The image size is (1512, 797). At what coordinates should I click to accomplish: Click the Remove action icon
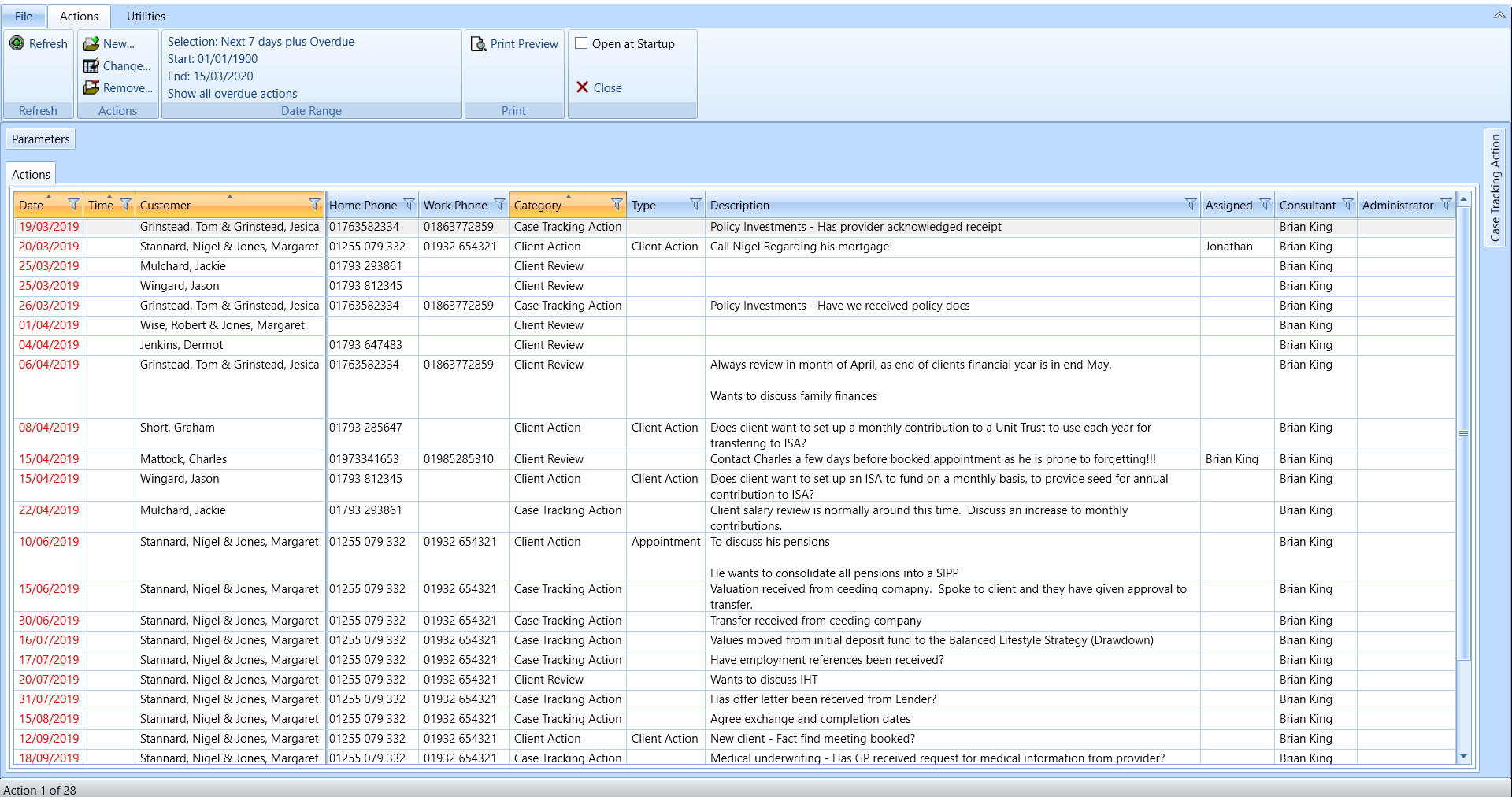[91, 88]
